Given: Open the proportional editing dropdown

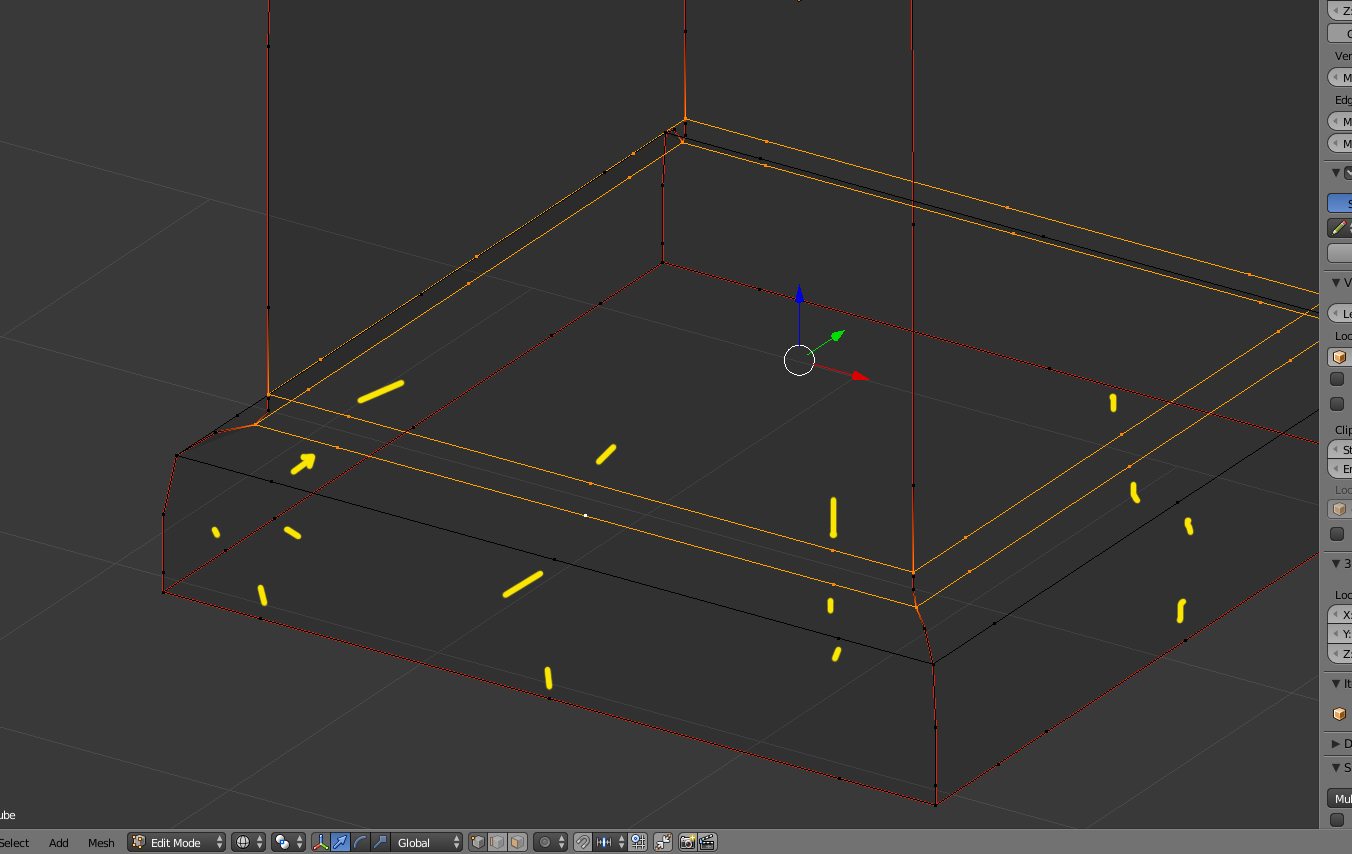Looking at the screenshot, I should tap(550, 843).
